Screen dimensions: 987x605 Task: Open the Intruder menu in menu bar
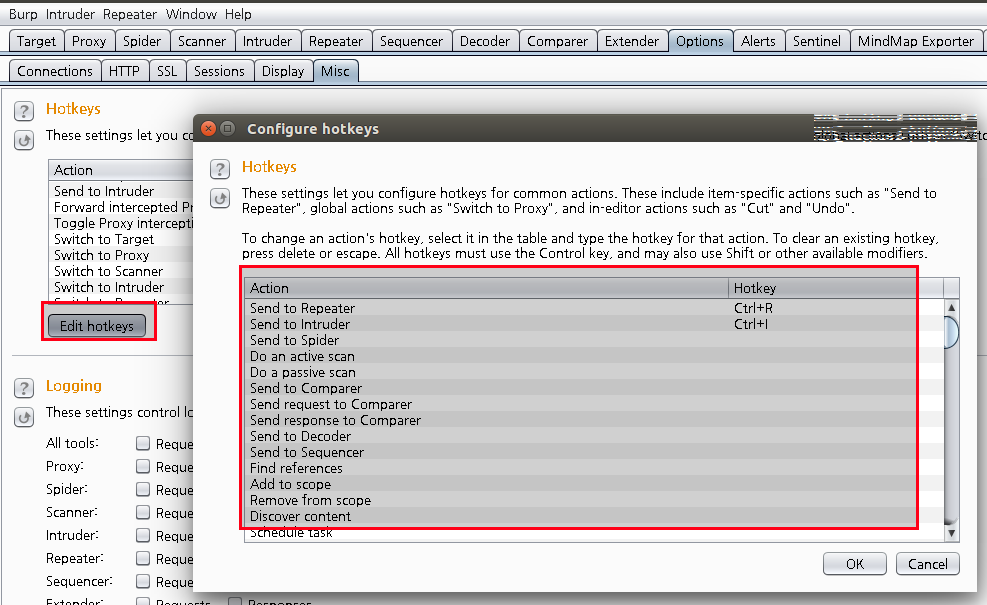pos(70,14)
